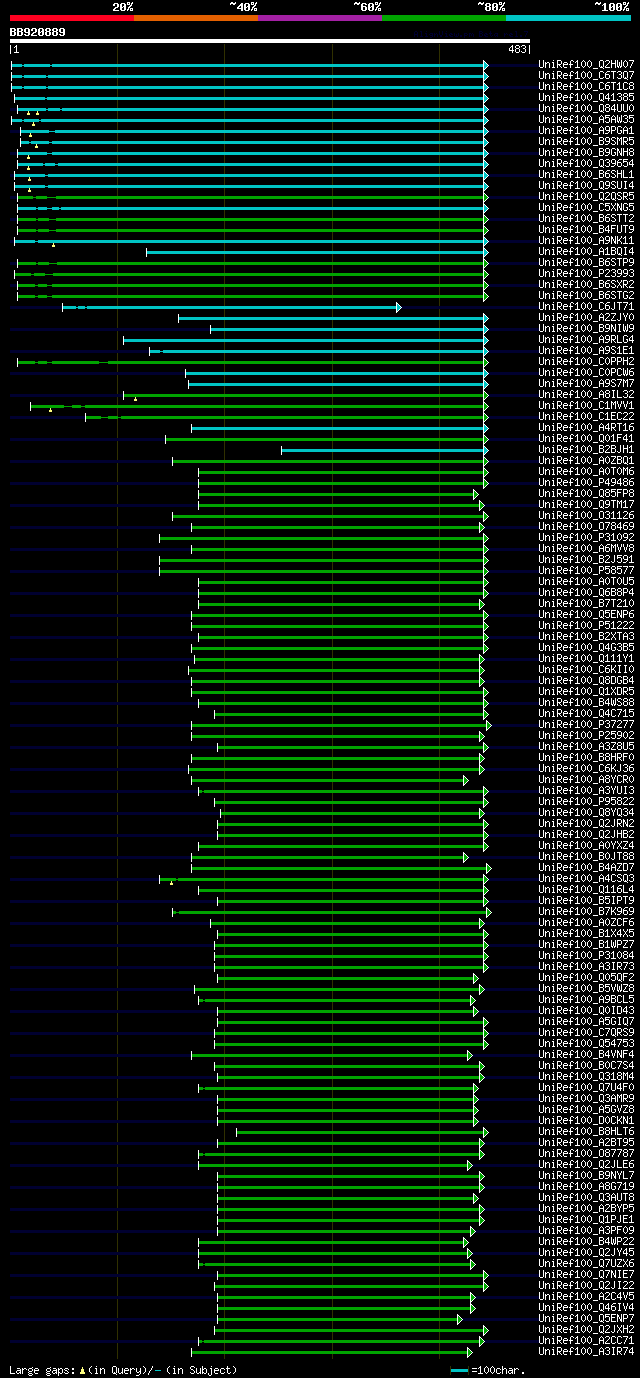Select the UniRef100_C0PCW6 label

[x=586, y=372]
